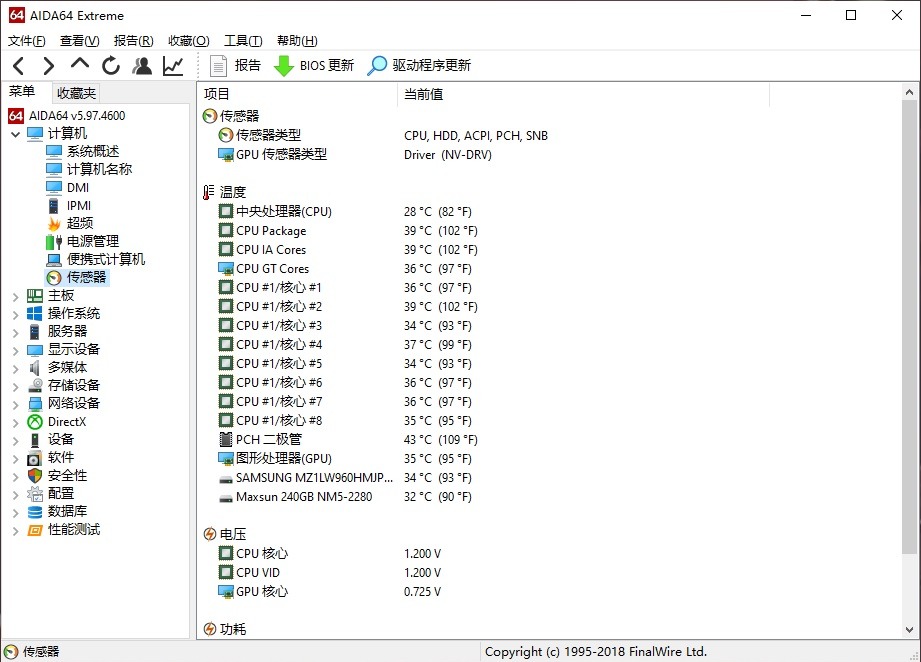Refresh using the circular arrow icon
Screen dimensions: 921x662
point(110,66)
